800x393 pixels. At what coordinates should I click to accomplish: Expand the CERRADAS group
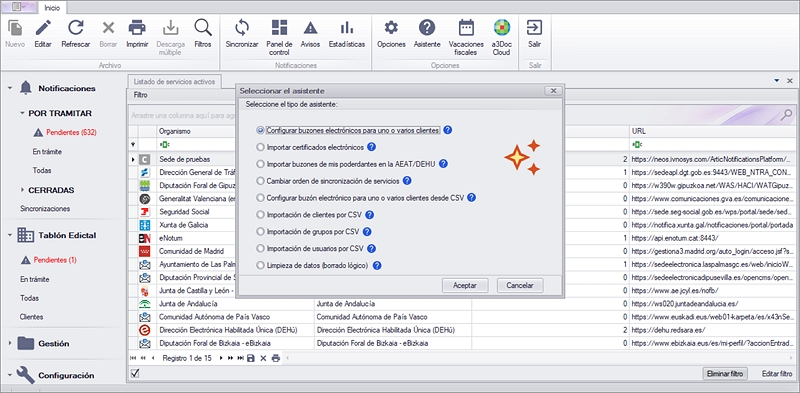click(22, 190)
